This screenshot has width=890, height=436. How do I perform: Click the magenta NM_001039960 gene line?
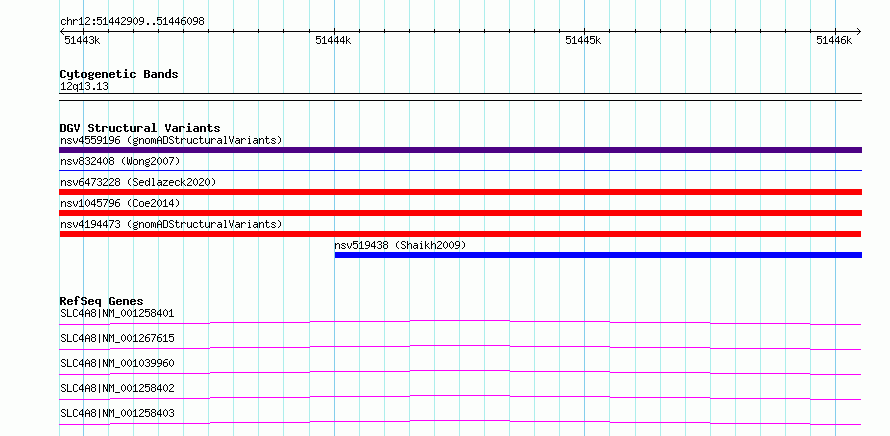pyautogui.click(x=460, y=372)
